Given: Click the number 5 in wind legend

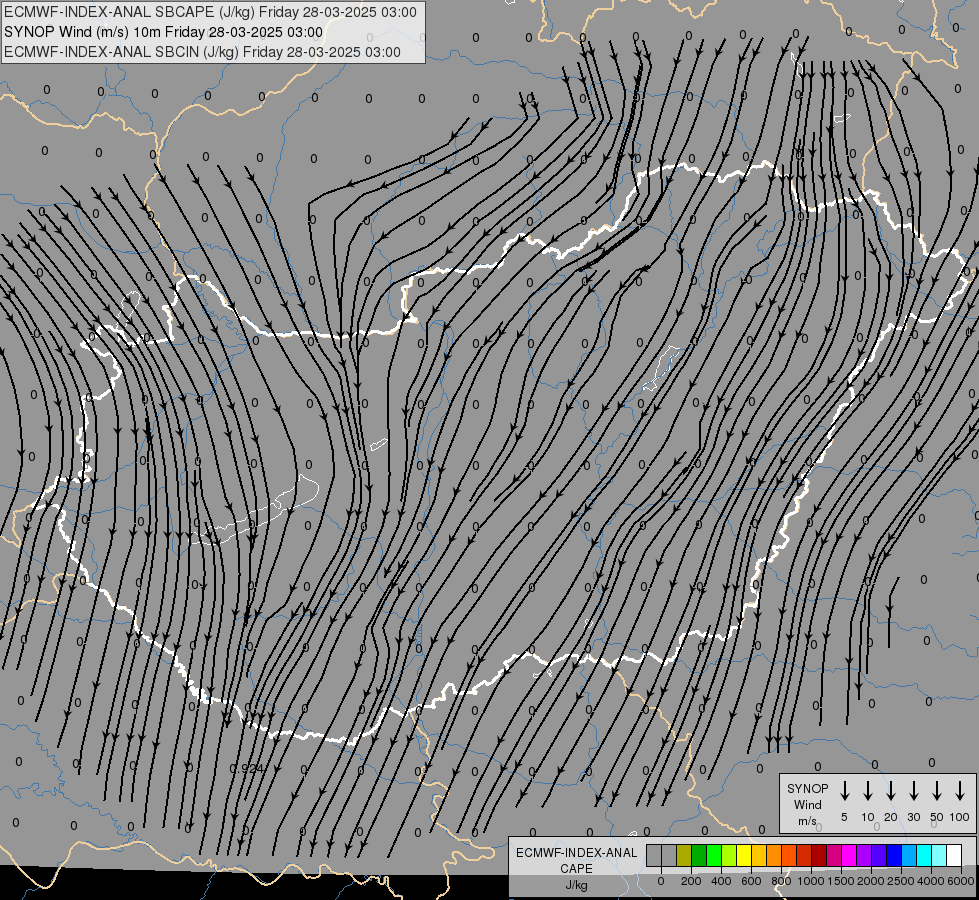Looking at the screenshot, I should pyautogui.click(x=844, y=817).
